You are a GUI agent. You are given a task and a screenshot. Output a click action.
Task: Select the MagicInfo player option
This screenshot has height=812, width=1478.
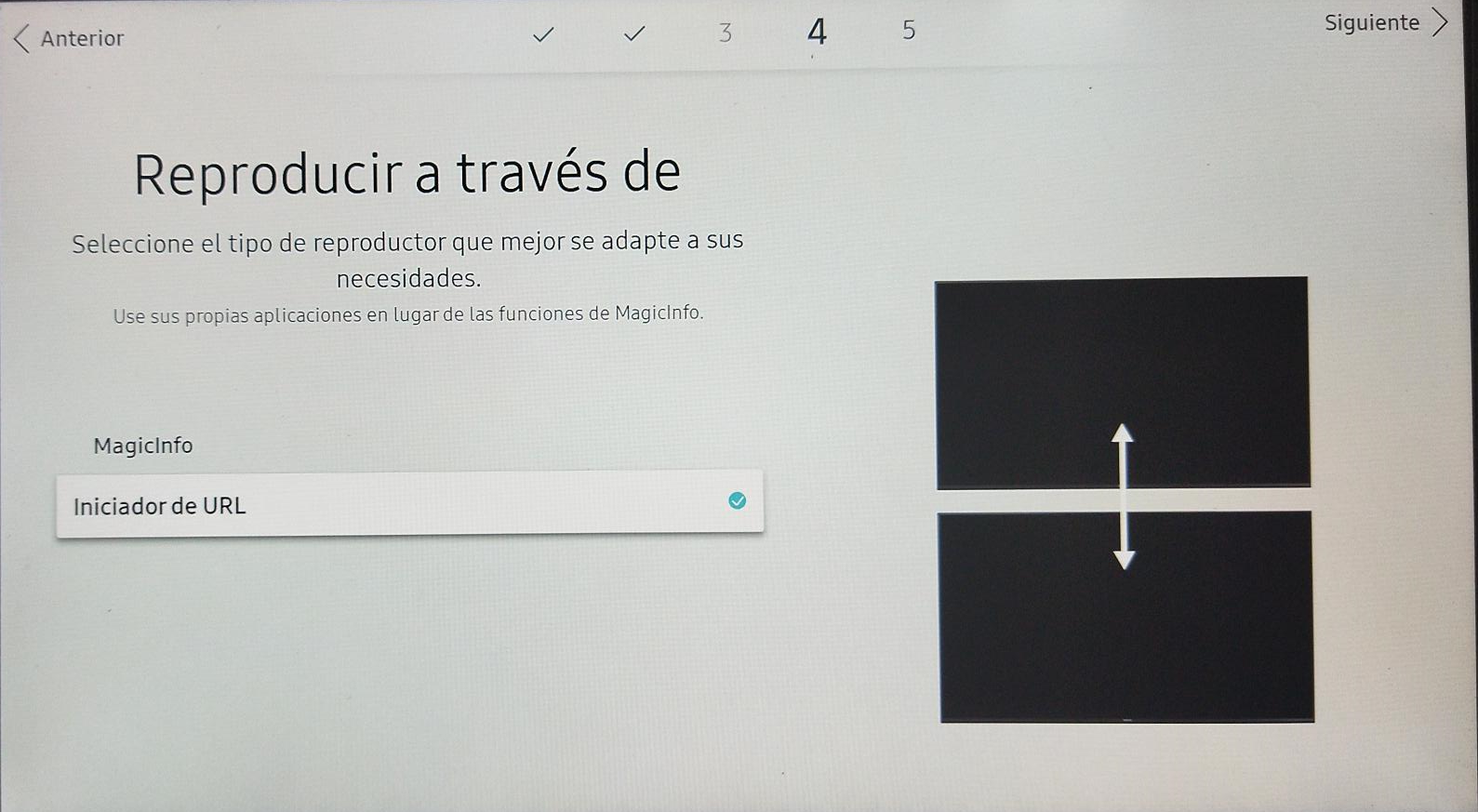pos(143,446)
